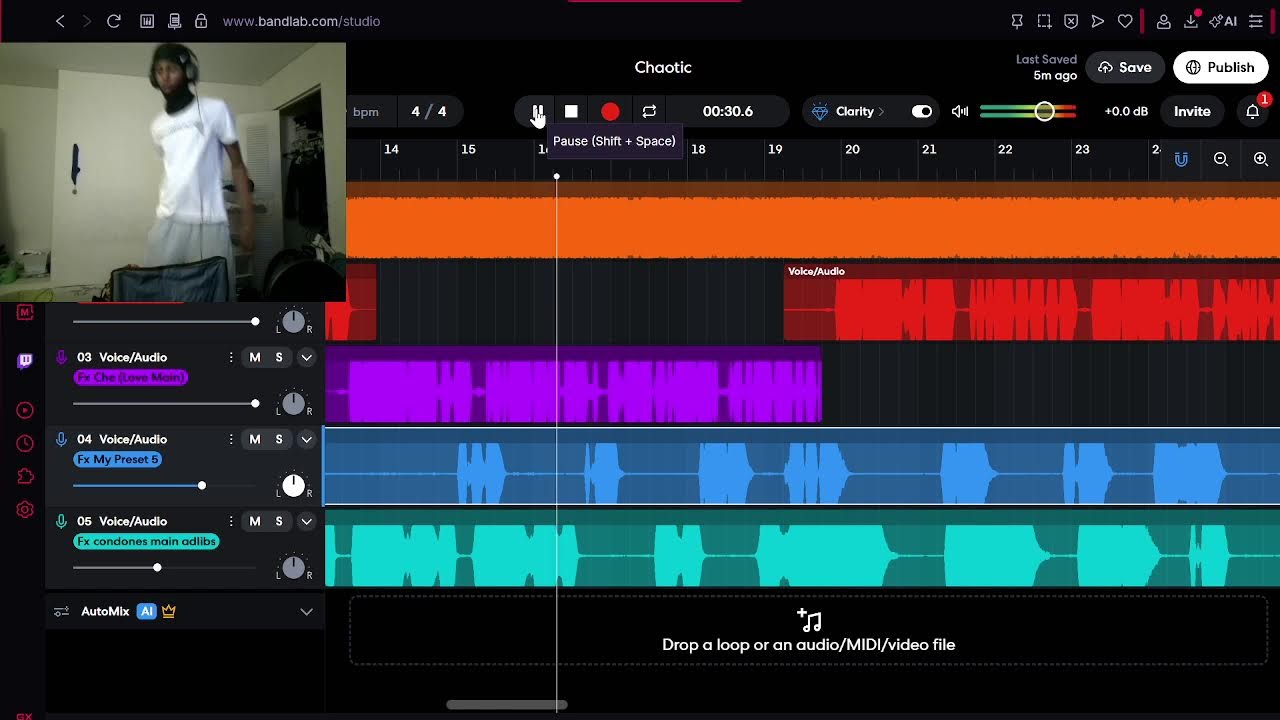
Task: Open the browser AI button
Action: tap(1223, 21)
